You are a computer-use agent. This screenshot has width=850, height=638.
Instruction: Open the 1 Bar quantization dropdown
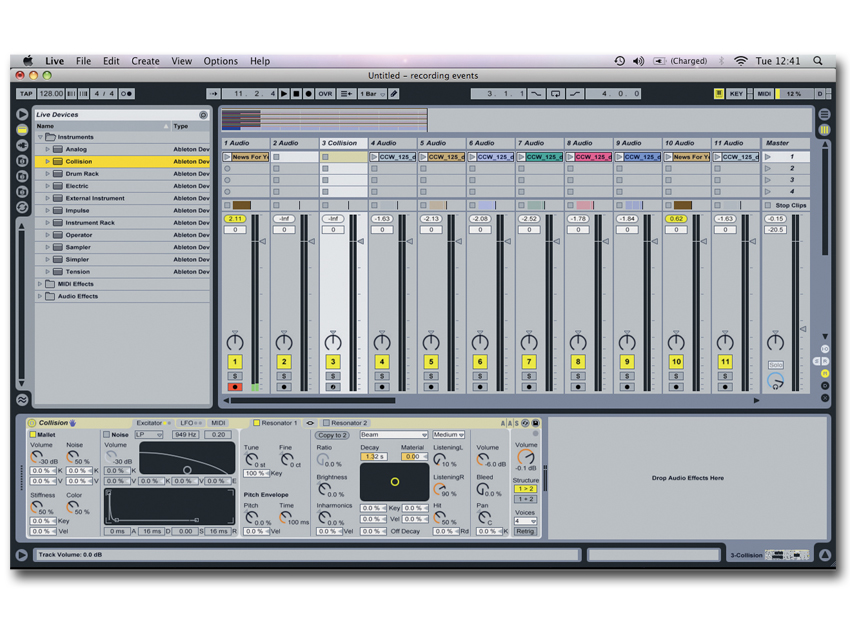[x=372, y=93]
